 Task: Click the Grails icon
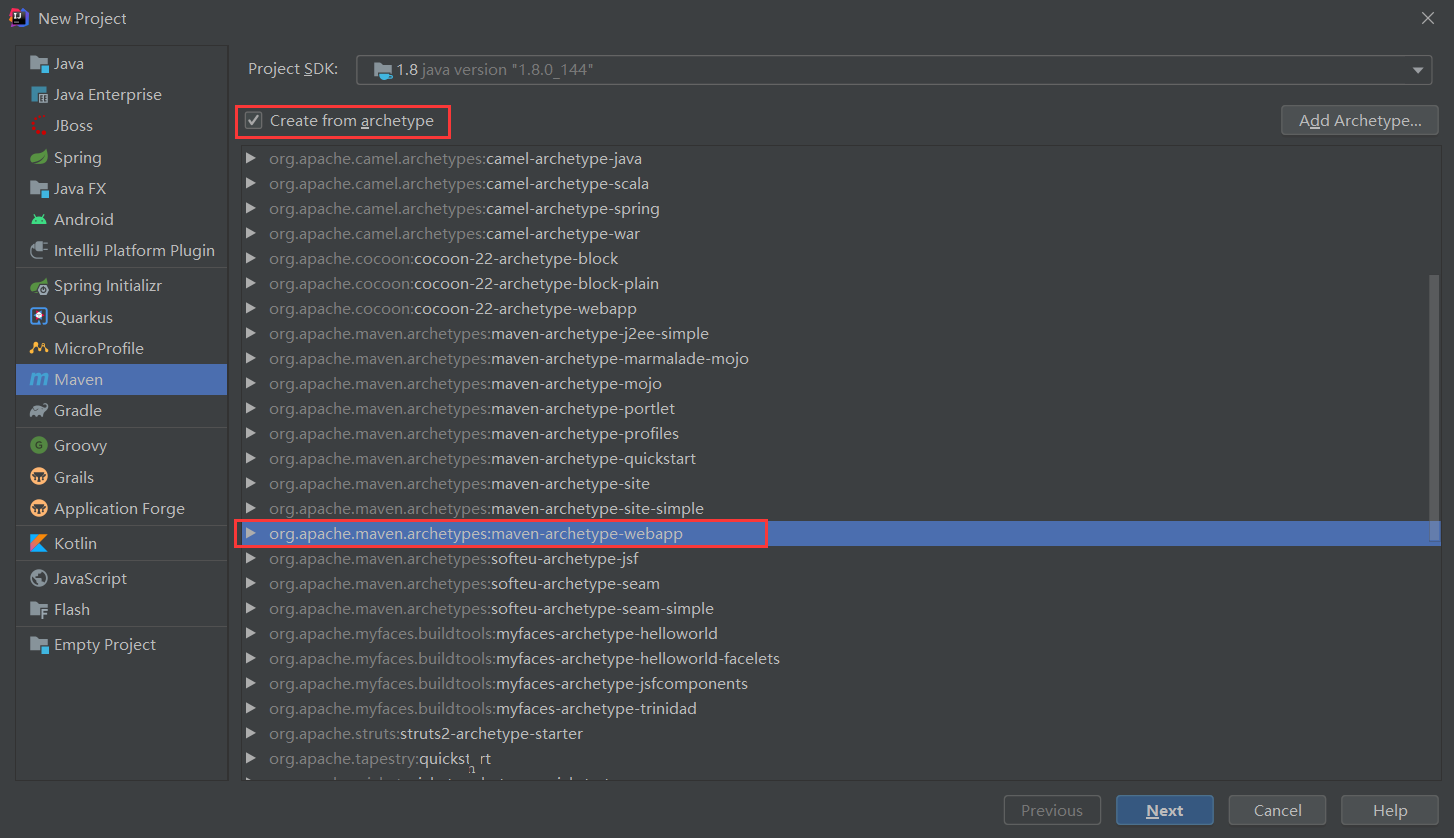[x=39, y=477]
